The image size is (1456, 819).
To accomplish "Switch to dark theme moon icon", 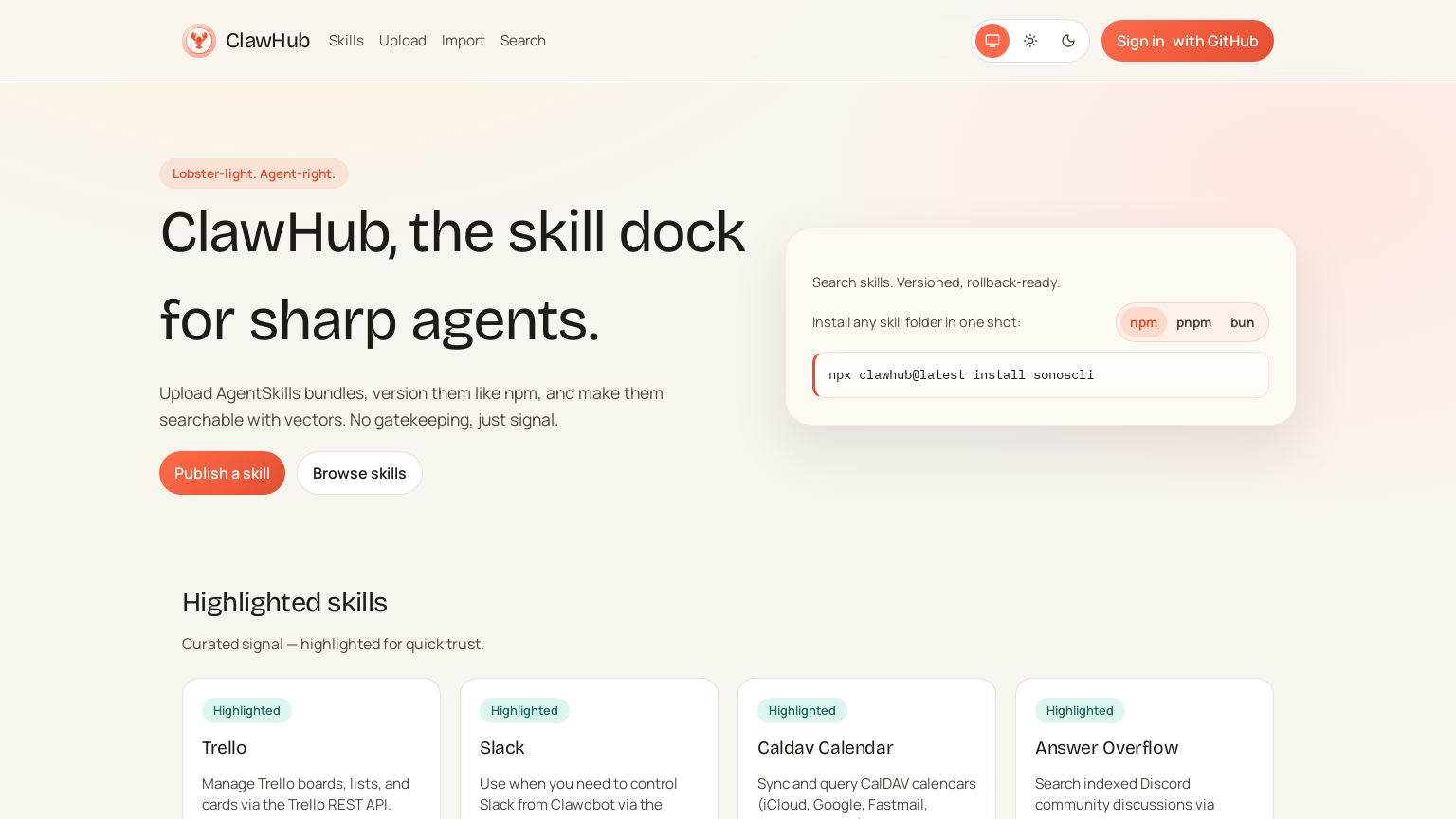I will (1068, 41).
